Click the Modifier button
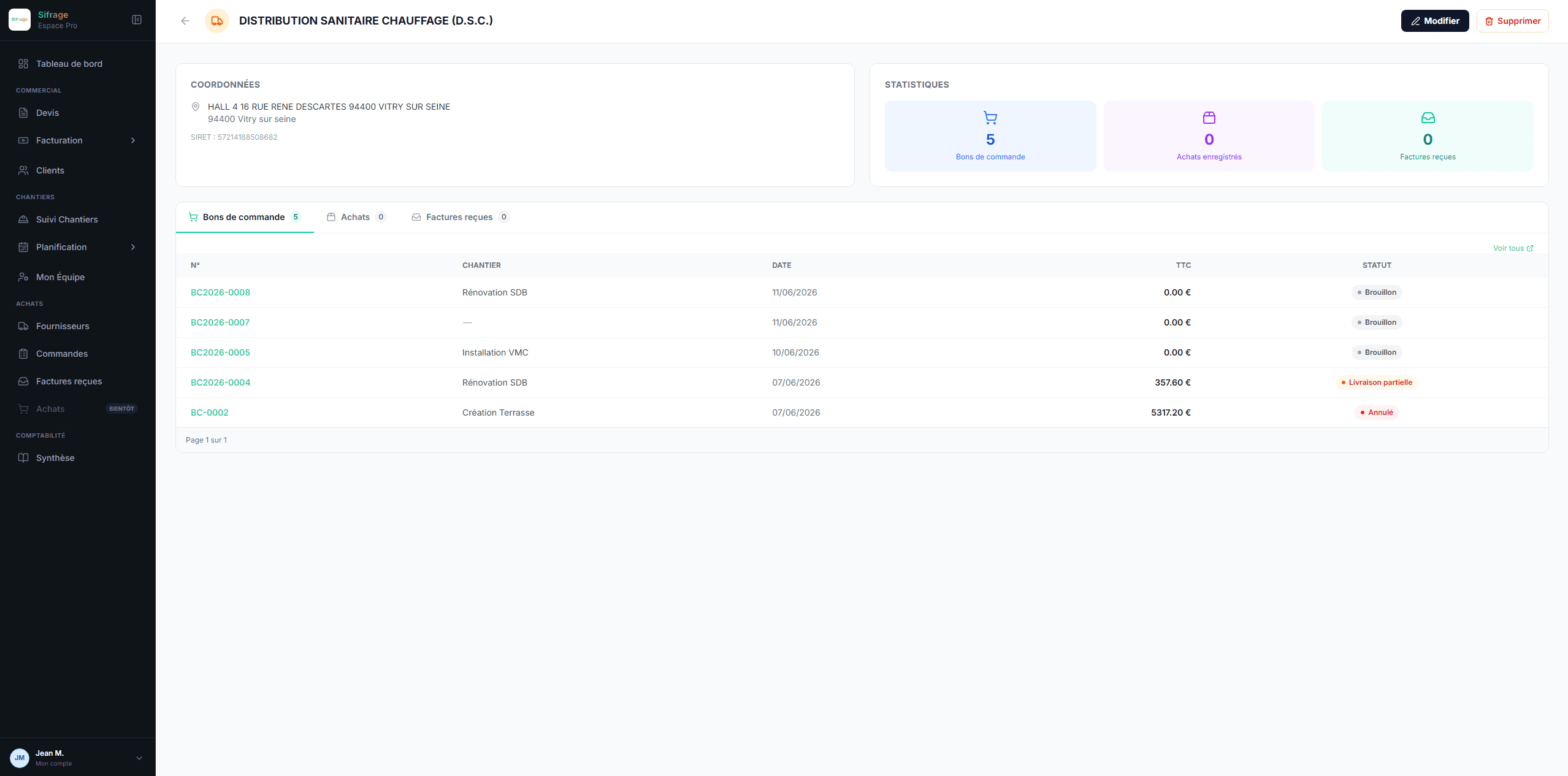This screenshot has width=1568, height=776. pos(1435,21)
